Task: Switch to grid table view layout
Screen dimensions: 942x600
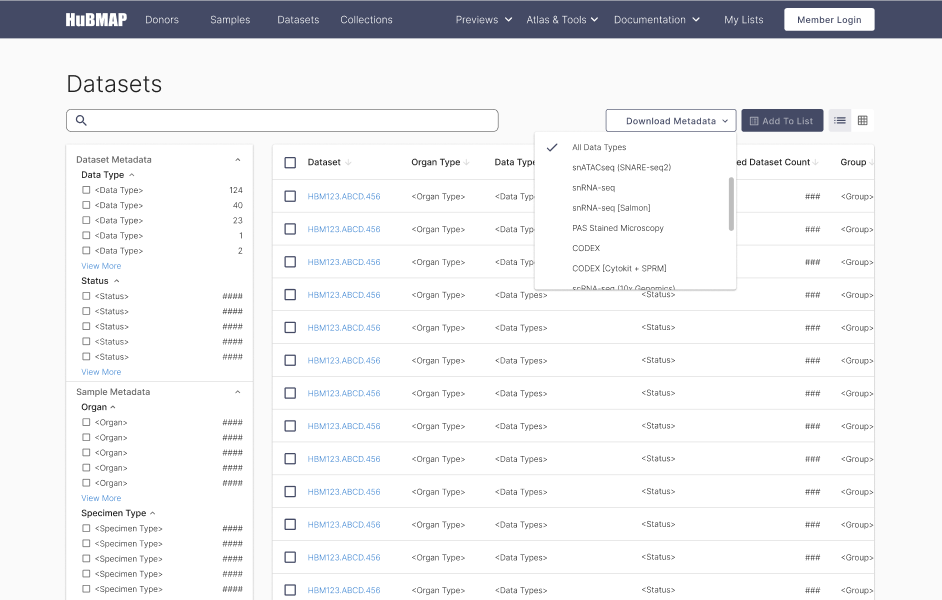Action: [x=861, y=119]
